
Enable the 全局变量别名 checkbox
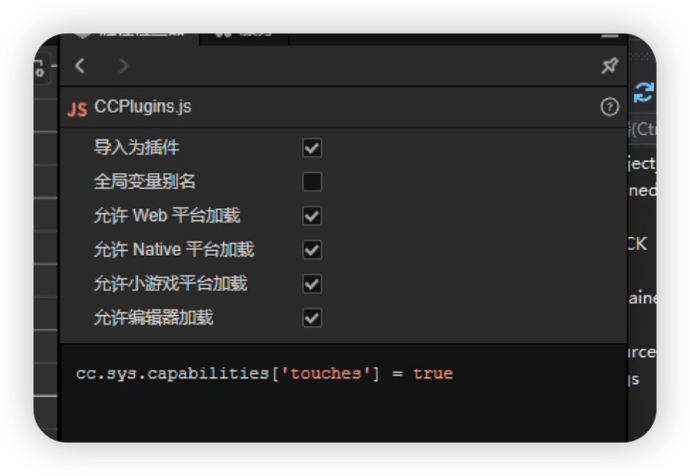pyautogui.click(x=312, y=182)
